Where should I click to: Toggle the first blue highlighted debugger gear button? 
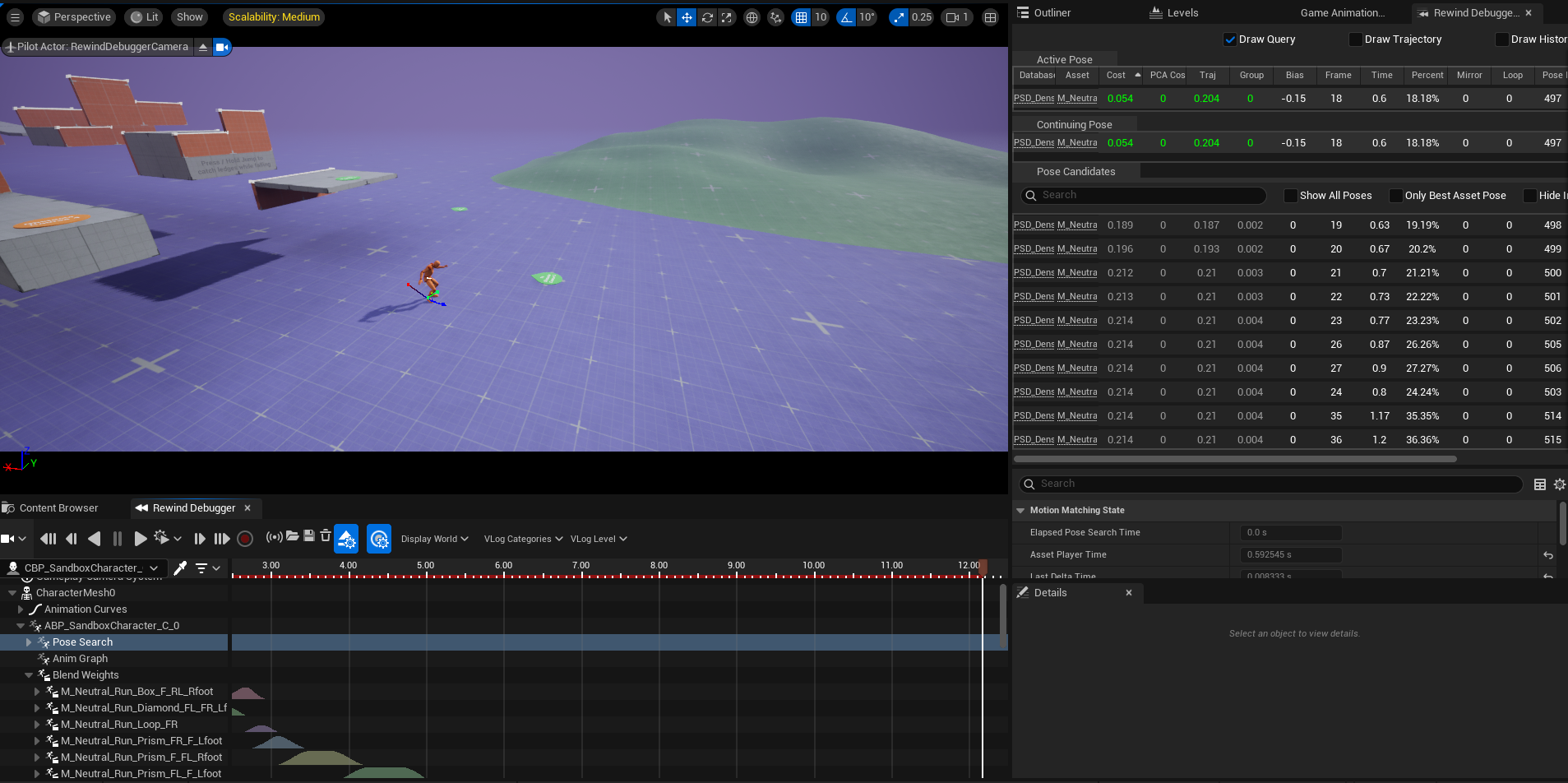tap(346, 539)
